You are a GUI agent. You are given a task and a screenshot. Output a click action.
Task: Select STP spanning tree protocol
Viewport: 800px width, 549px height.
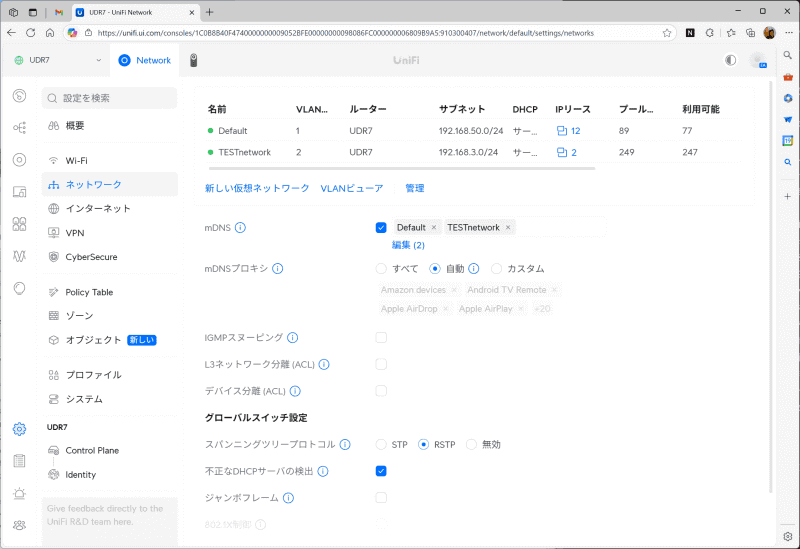(381, 444)
